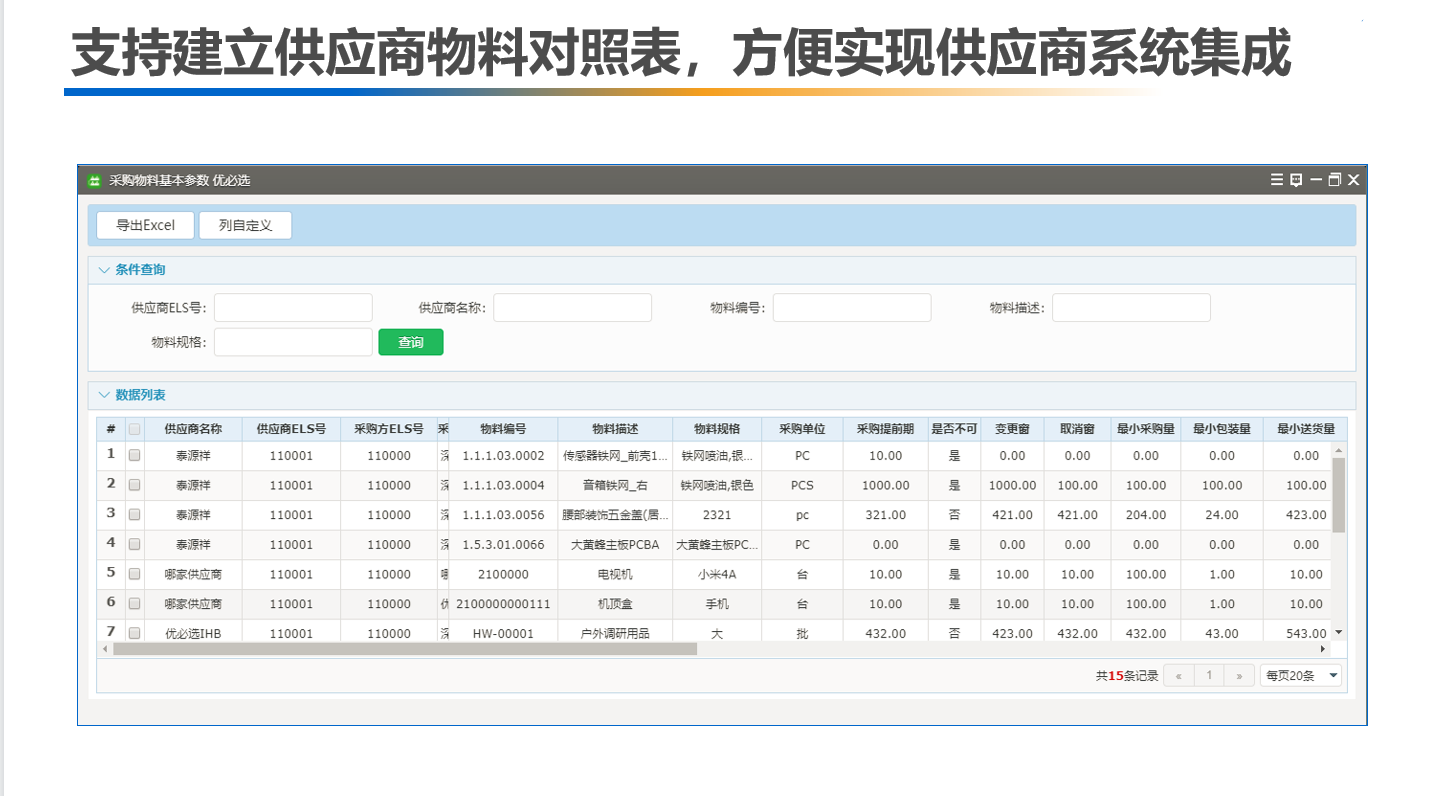
Task: Click the vertical scrollbar down arrow
Action: click(1339, 633)
